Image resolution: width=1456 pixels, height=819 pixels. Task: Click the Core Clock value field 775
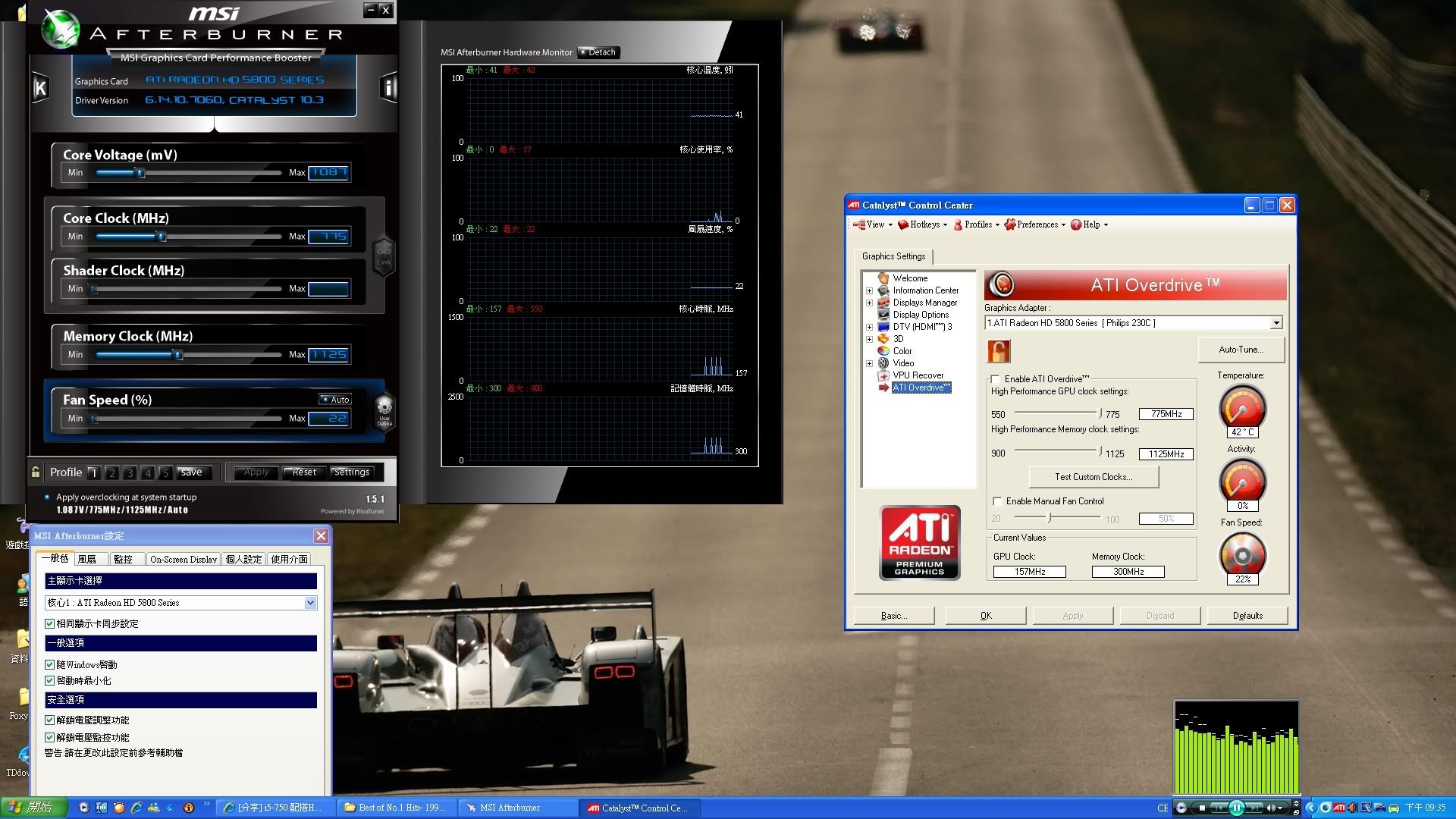pos(328,236)
